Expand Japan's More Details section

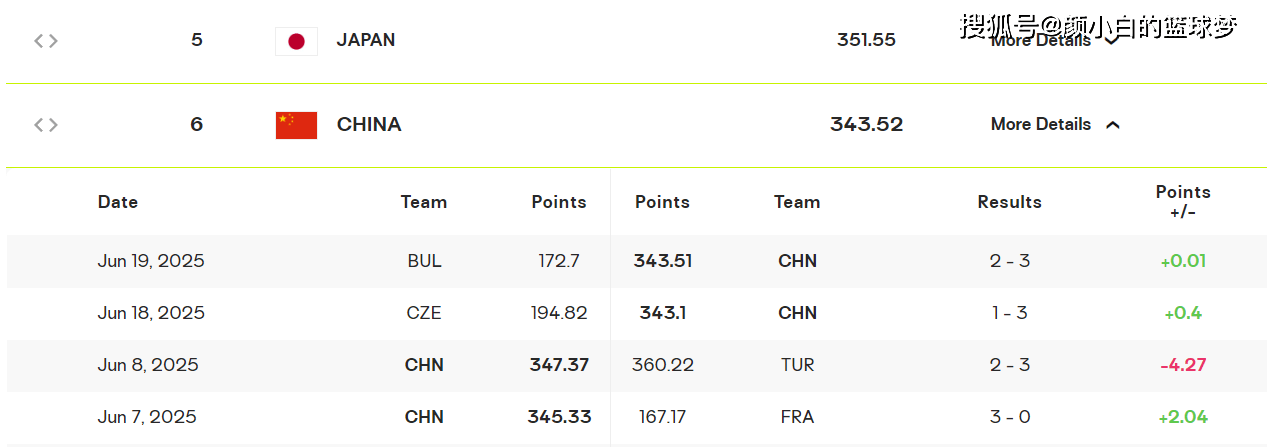(x=1040, y=41)
